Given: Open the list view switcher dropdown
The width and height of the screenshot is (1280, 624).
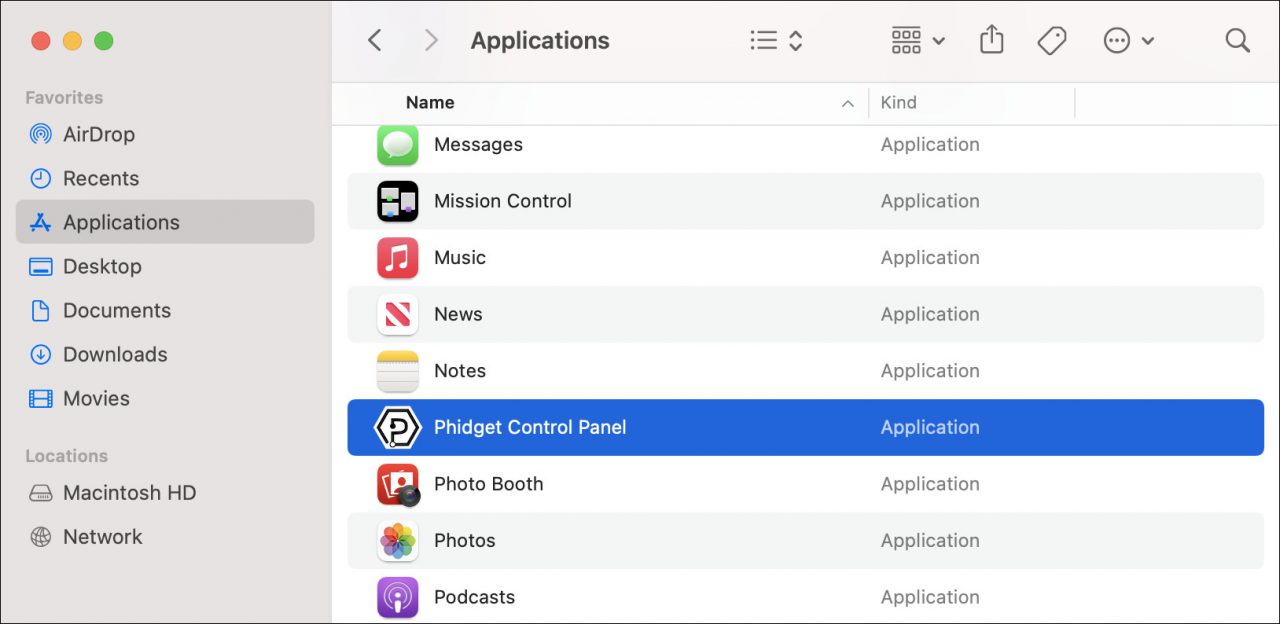Looking at the screenshot, I should tap(777, 41).
